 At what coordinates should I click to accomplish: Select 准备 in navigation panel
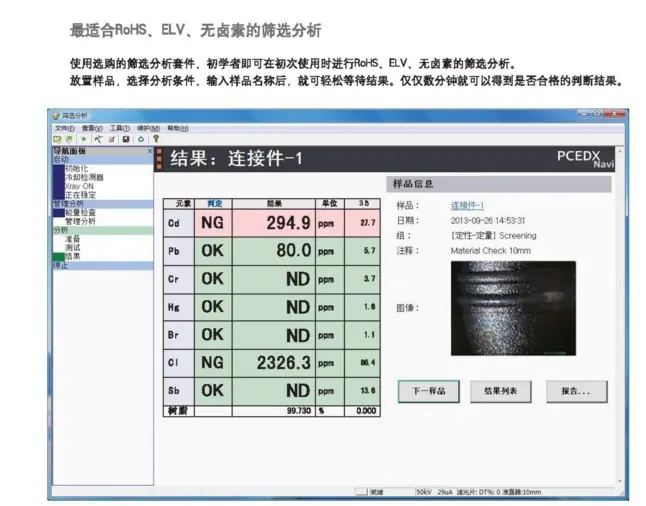[73, 239]
